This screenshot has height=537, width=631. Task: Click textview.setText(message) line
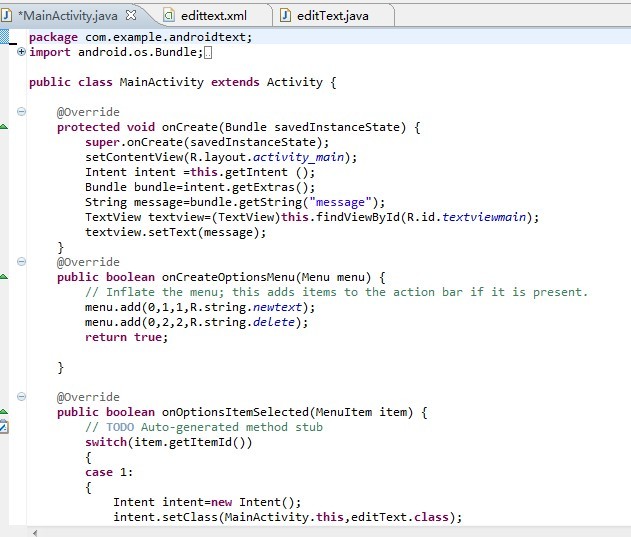pos(175,232)
